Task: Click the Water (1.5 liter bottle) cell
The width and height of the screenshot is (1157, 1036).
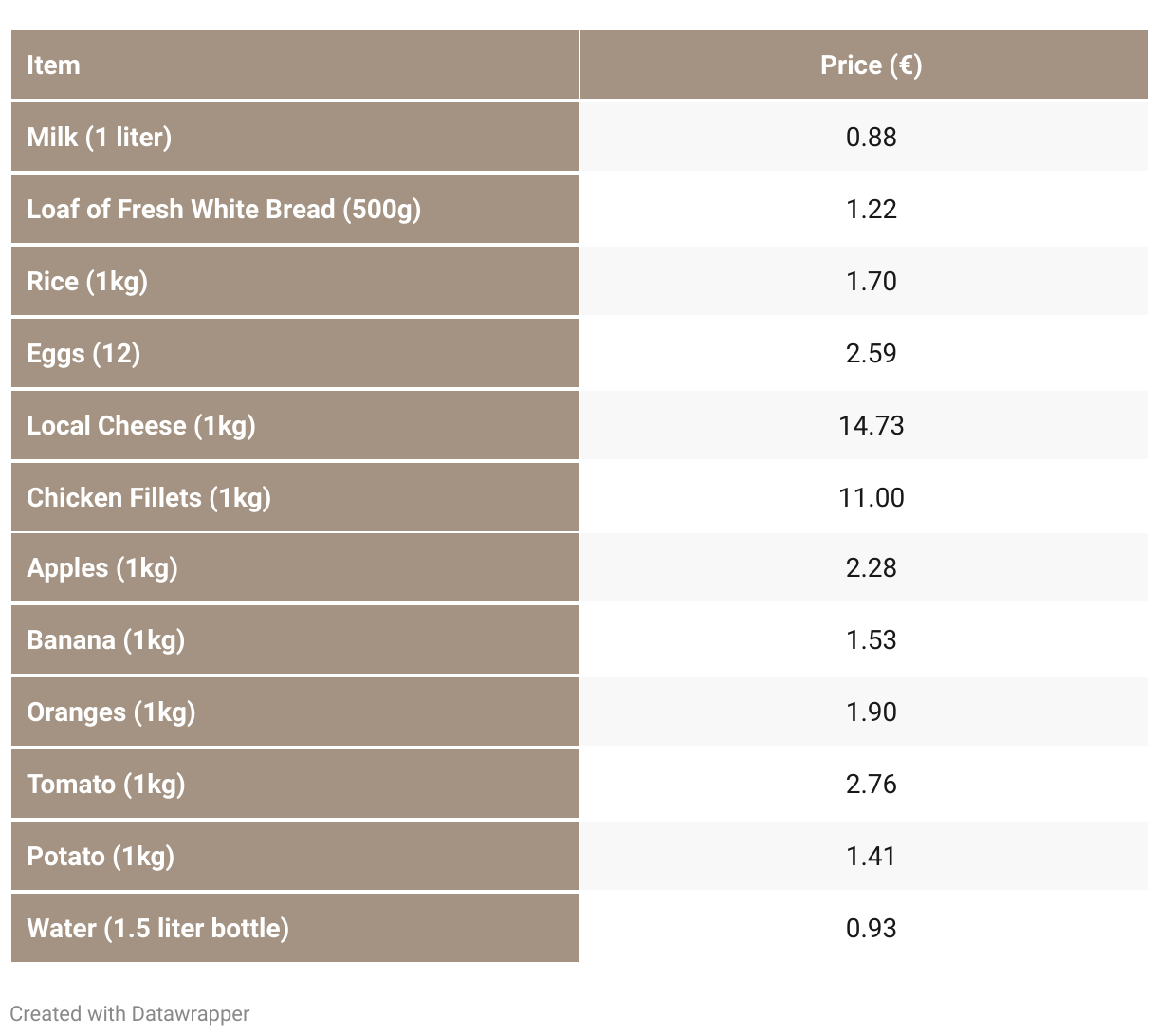Action: click(x=294, y=928)
